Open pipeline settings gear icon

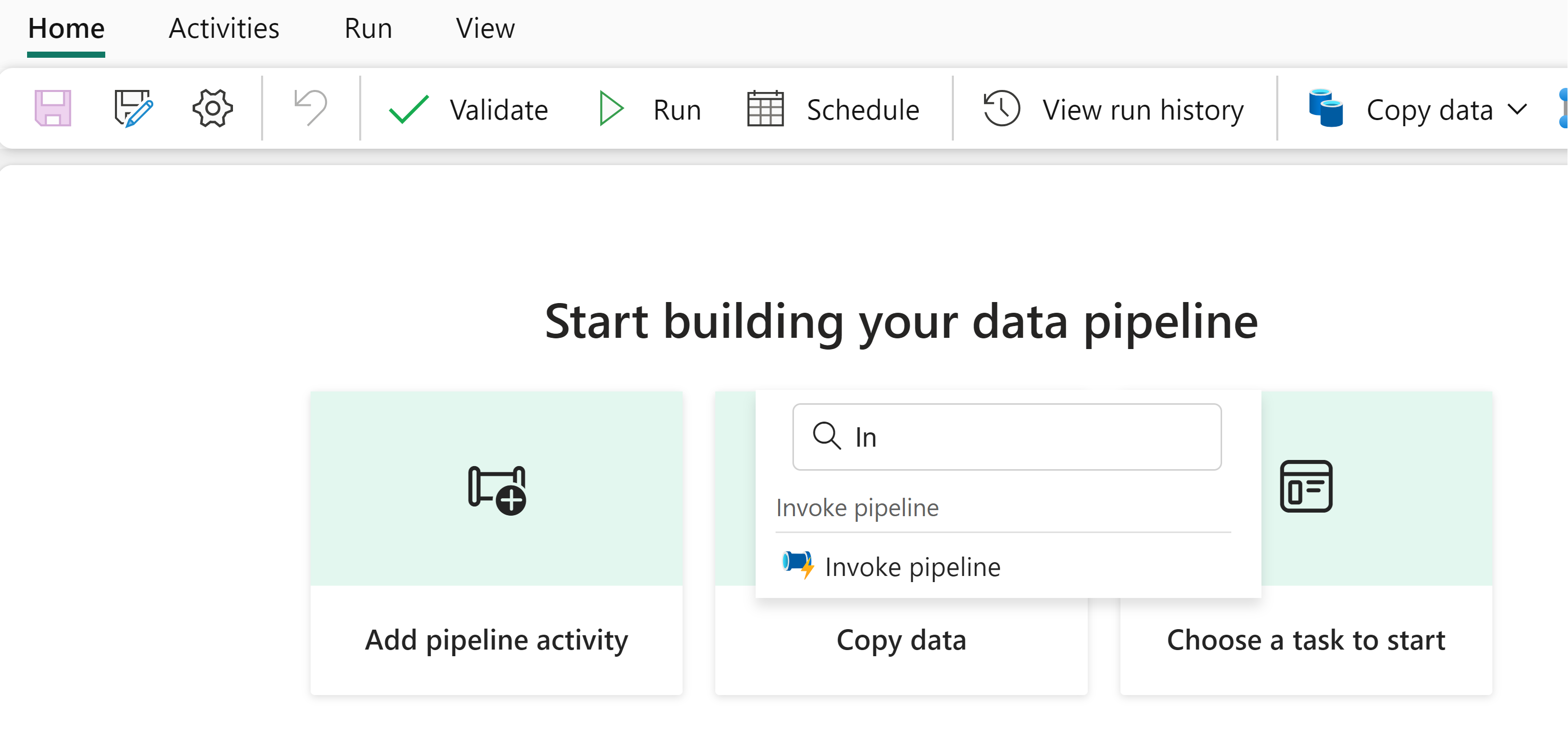tap(213, 108)
